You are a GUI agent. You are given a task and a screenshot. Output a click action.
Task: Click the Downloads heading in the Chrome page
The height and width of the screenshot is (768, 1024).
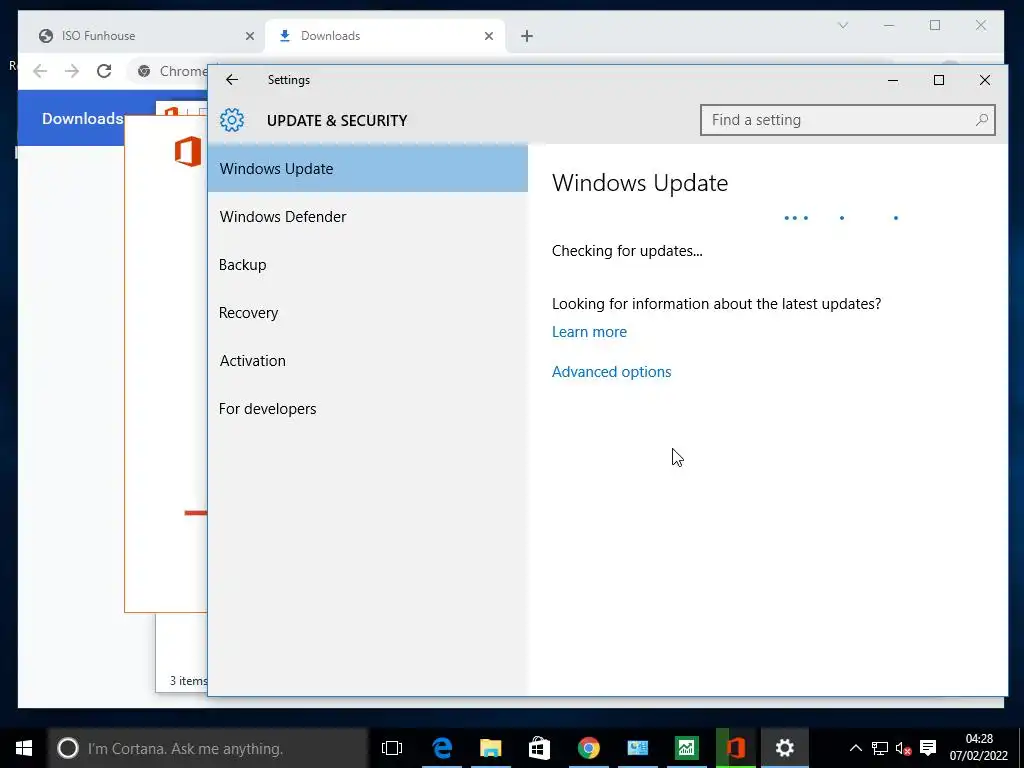coord(82,118)
